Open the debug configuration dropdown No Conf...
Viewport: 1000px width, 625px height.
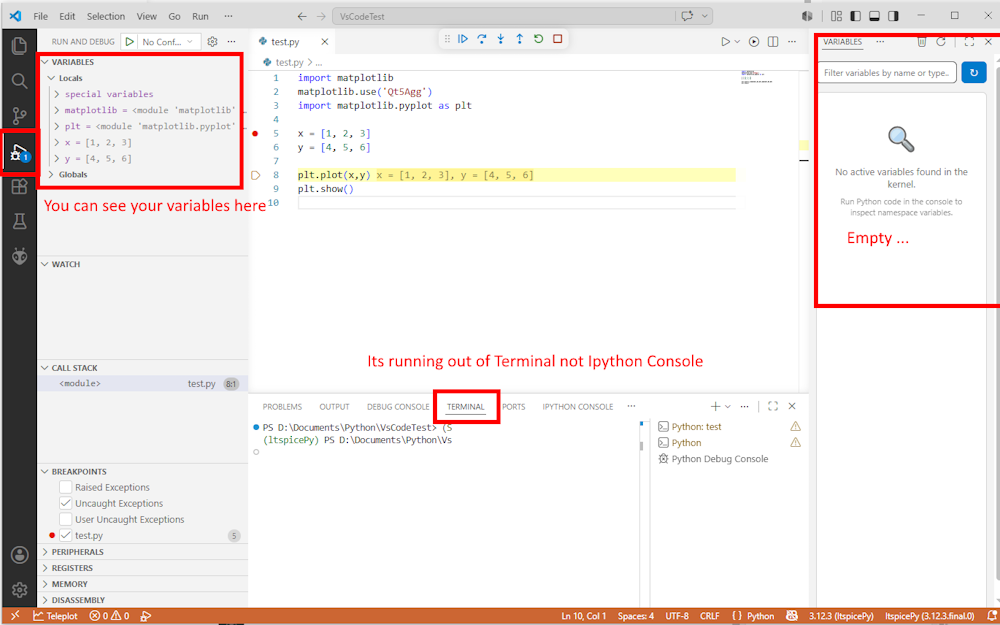(168, 41)
